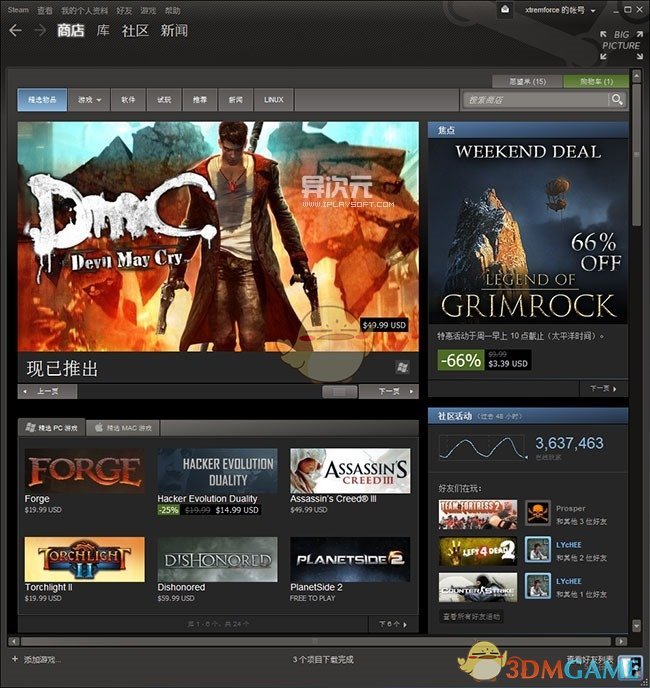
Task: Click Prosper's skull avatar
Action: (537, 514)
